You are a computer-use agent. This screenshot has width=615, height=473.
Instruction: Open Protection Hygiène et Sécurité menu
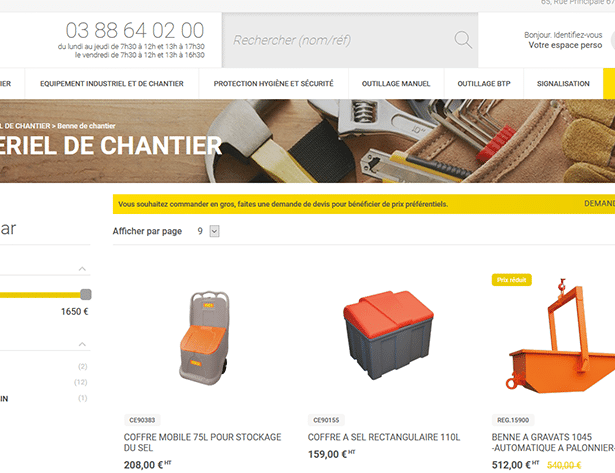[x=273, y=84]
